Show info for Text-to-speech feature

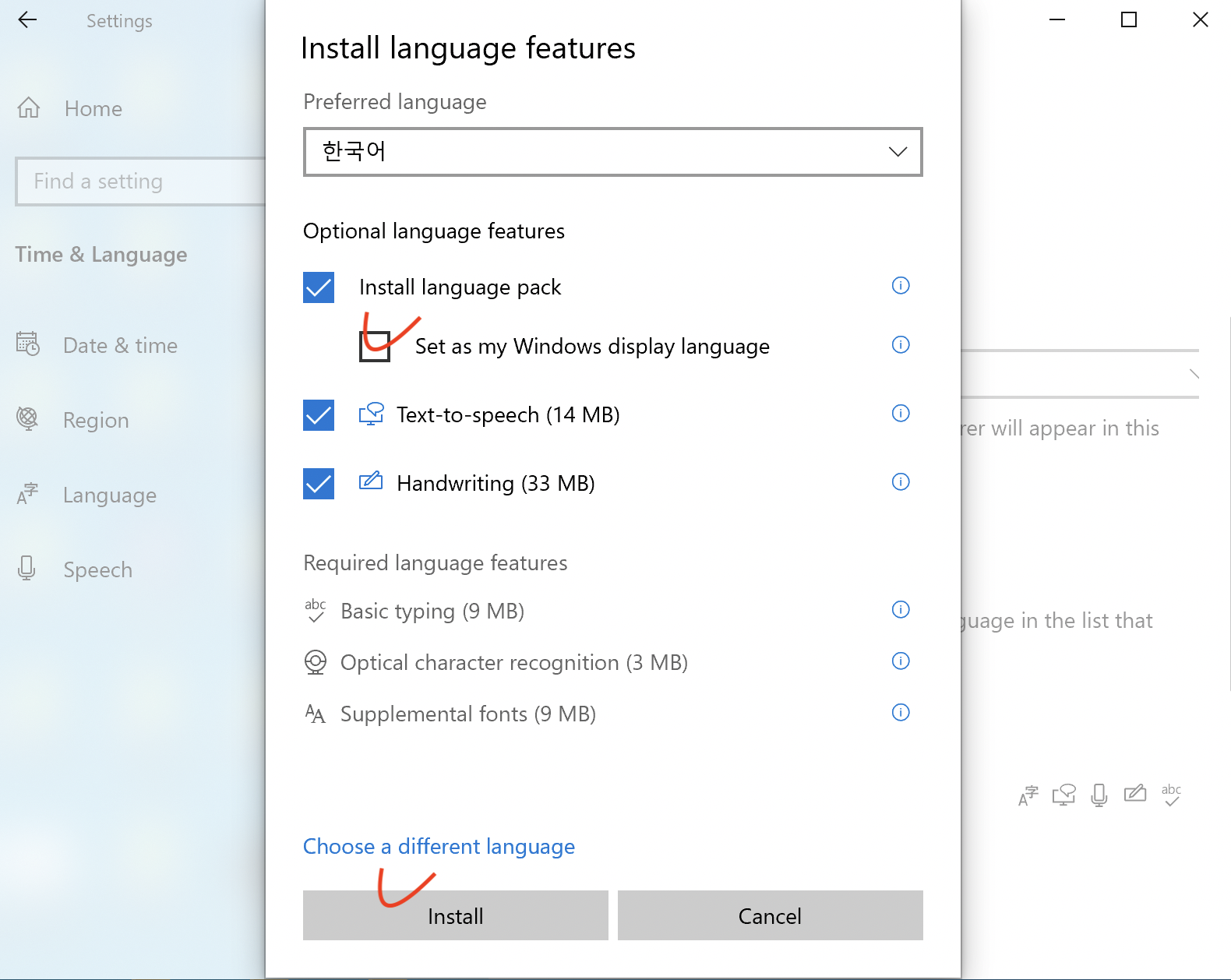[x=901, y=413]
